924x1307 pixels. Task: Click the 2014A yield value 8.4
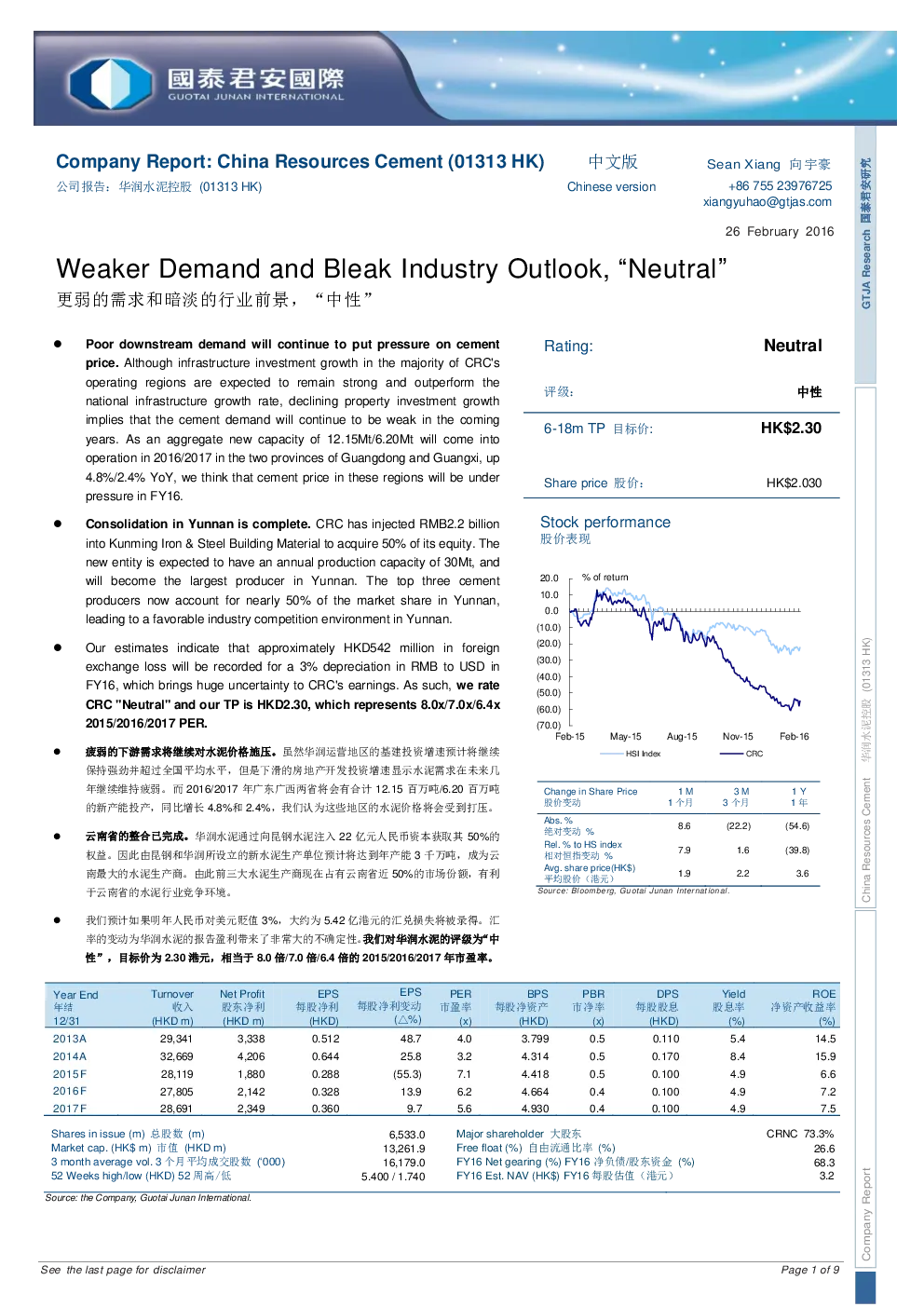(738, 1056)
